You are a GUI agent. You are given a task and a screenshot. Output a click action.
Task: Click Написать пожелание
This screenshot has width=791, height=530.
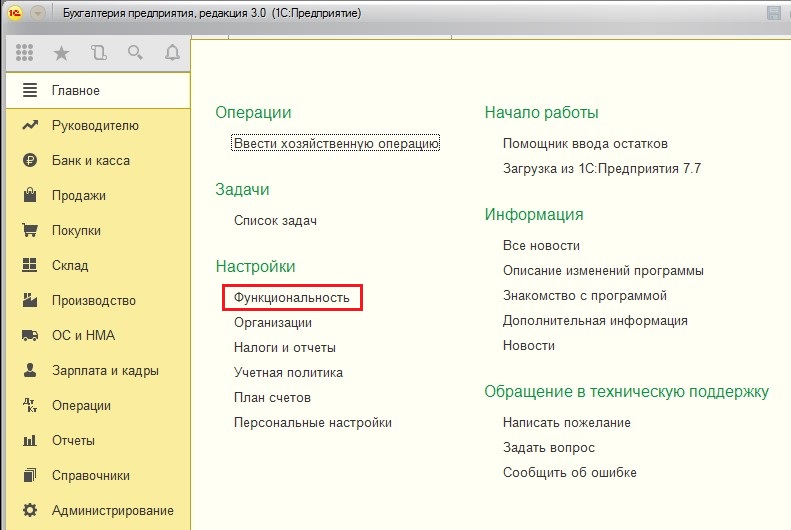567,423
